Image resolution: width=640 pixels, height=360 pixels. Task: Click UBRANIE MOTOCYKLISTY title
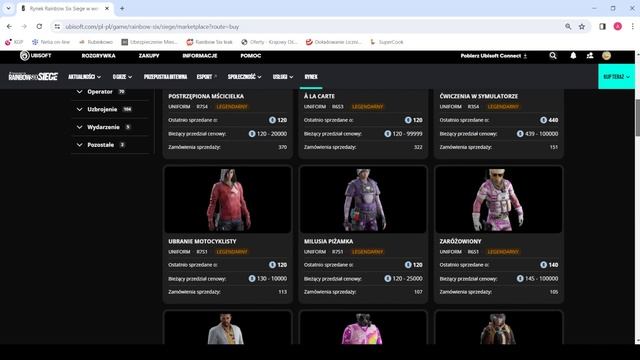click(x=202, y=241)
